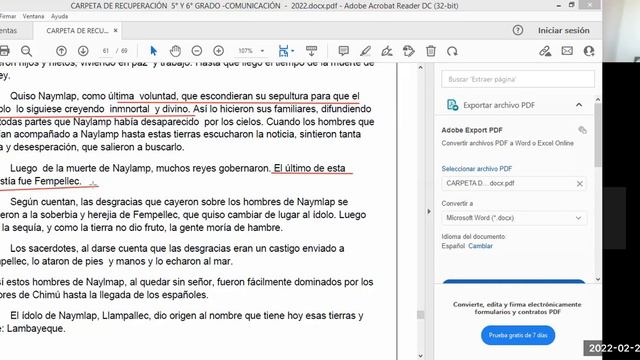The height and width of the screenshot is (360, 640).
Task: Click the Export PDF document icon
Action: pyautogui.click(x=452, y=105)
